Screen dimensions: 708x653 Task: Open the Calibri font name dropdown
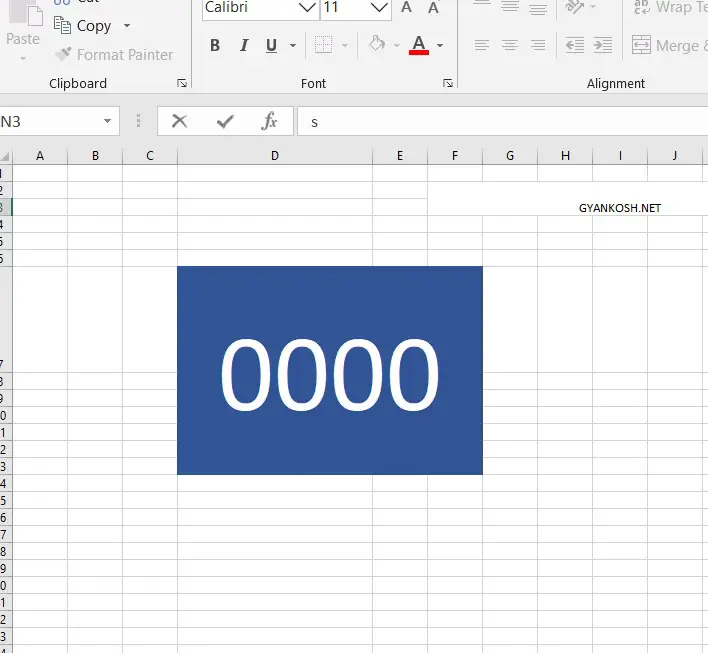307,7
